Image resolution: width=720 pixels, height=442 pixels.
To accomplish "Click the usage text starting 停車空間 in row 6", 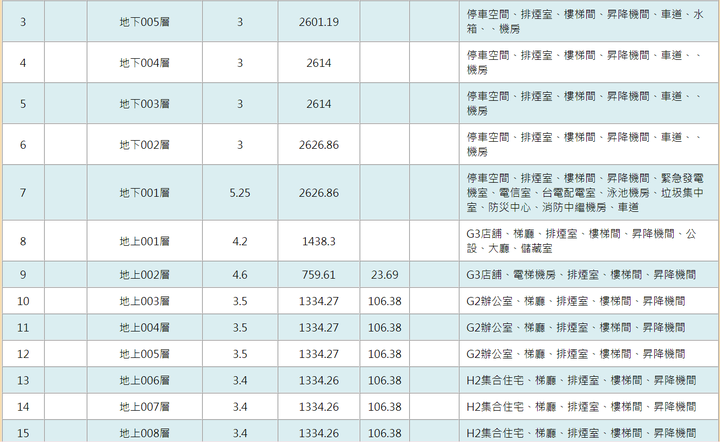I will point(584,144).
